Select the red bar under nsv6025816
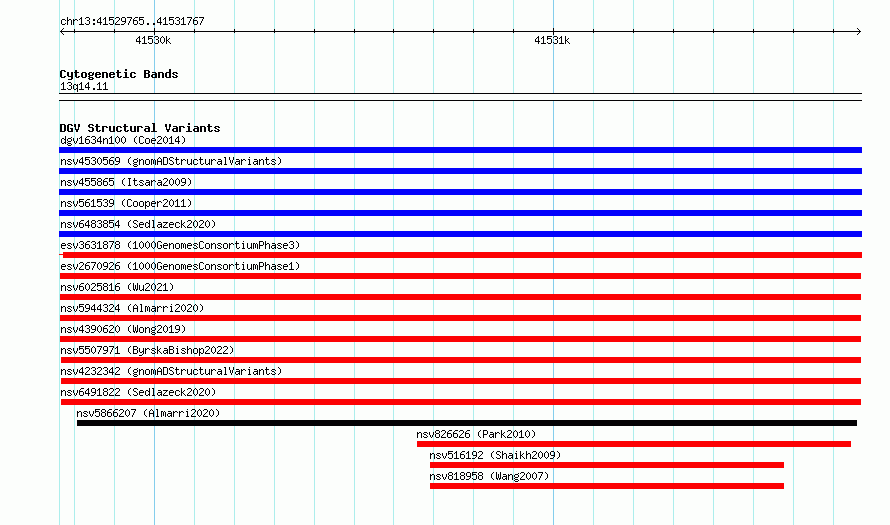 point(460,297)
